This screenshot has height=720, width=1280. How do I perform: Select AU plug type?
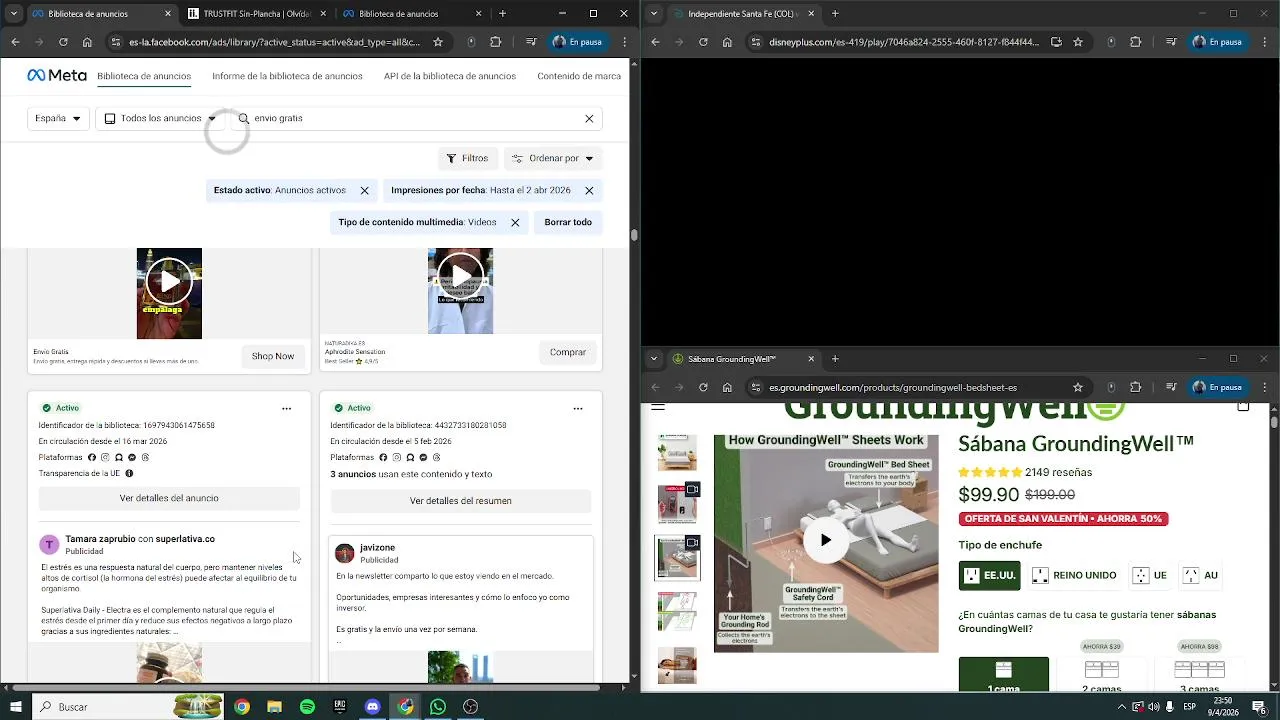[x=1200, y=575]
